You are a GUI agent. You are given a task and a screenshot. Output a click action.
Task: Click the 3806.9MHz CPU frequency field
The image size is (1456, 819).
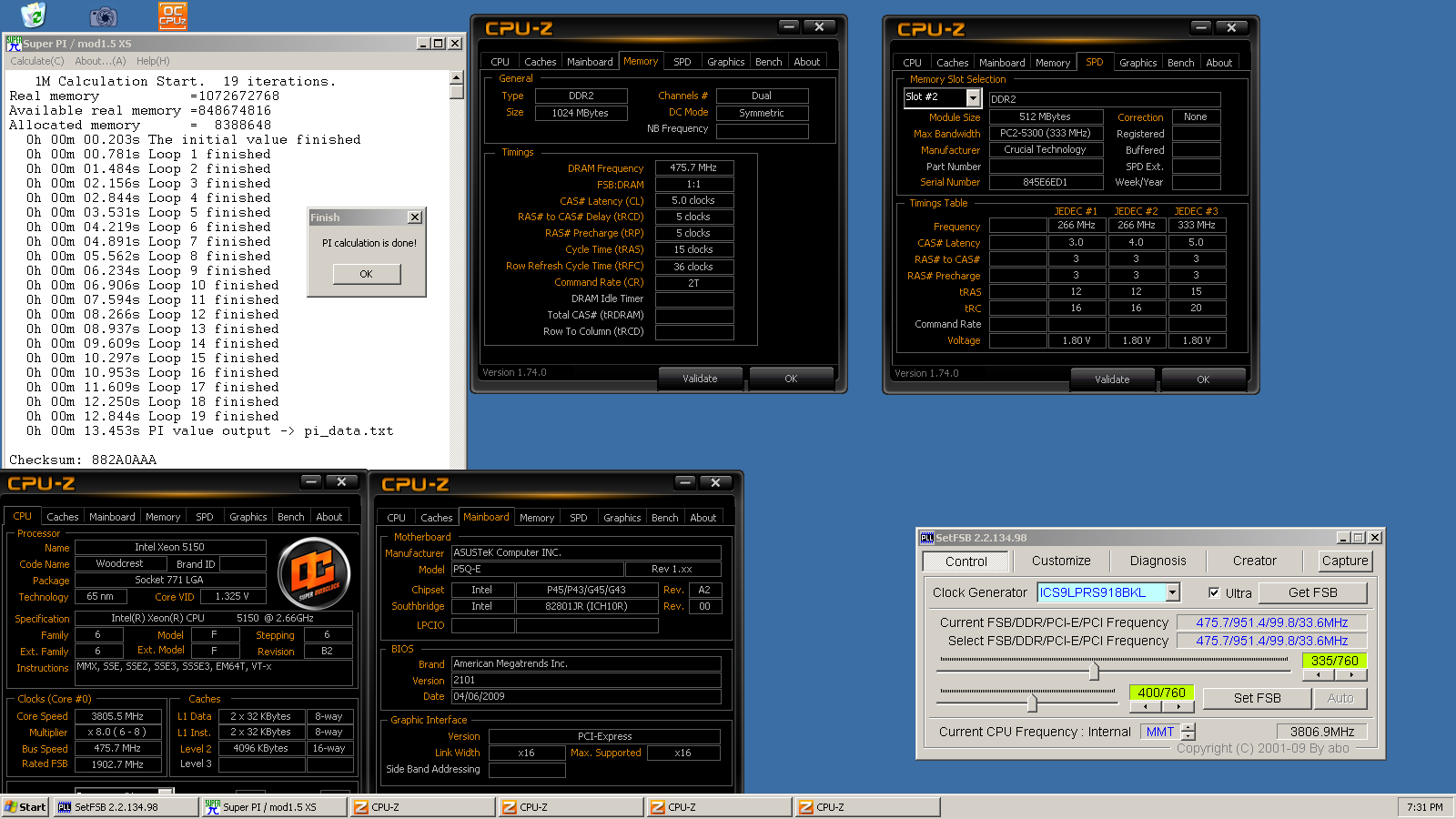[1321, 732]
